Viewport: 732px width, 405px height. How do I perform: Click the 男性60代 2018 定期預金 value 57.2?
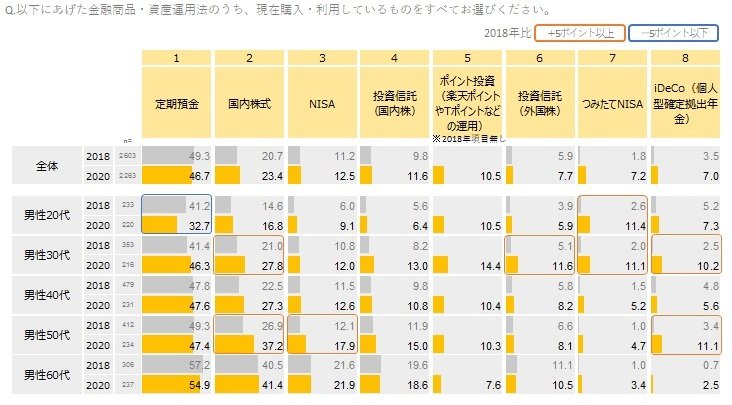199,365
